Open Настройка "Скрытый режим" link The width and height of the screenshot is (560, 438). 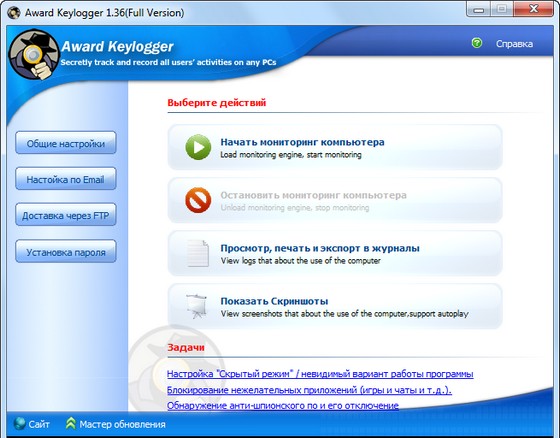click(320, 374)
